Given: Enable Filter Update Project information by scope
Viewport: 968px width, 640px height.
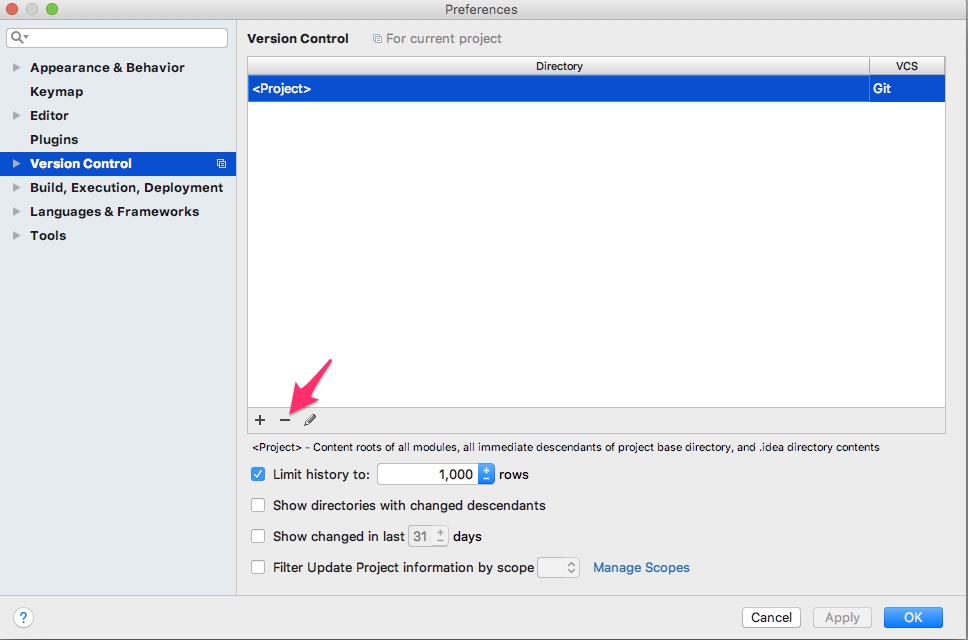Looking at the screenshot, I should 258,567.
